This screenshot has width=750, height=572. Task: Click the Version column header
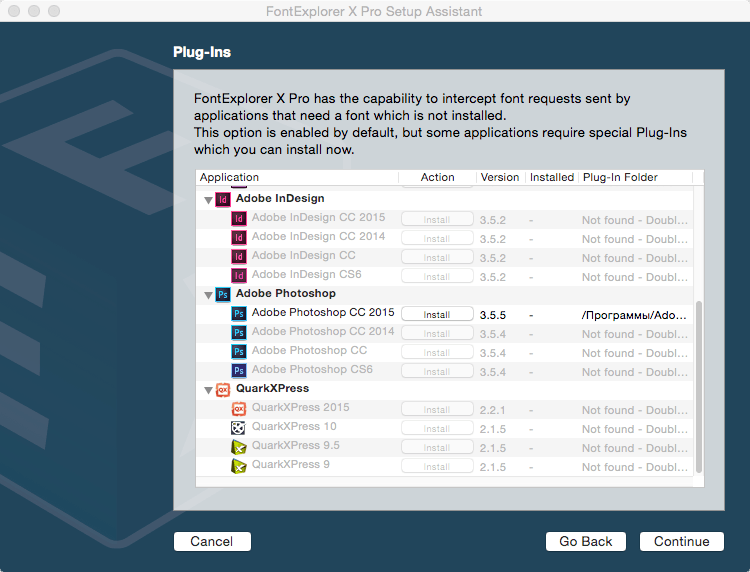(x=500, y=177)
